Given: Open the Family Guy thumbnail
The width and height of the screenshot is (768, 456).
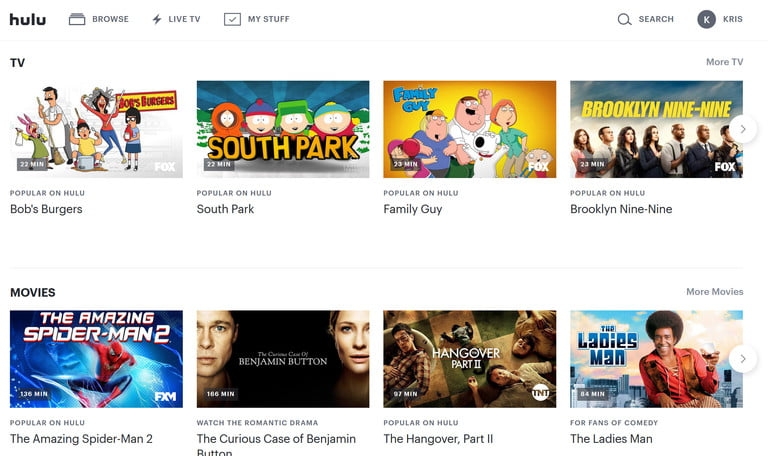Looking at the screenshot, I should [x=469, y=129].
